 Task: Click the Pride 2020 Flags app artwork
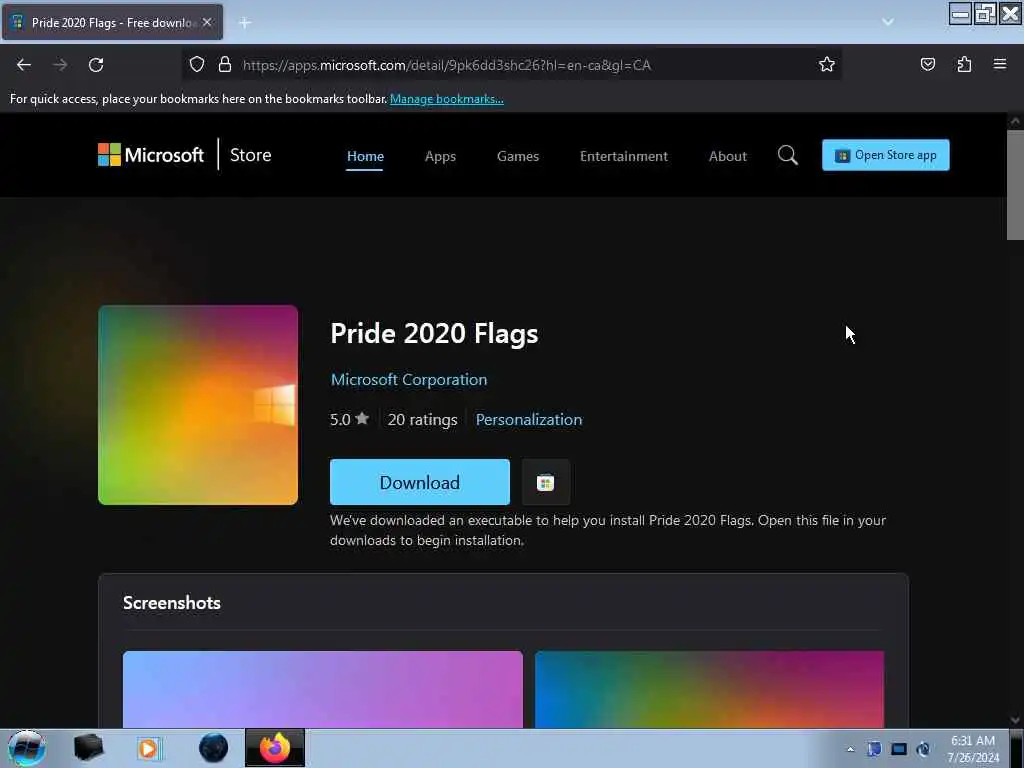point(198,405)
